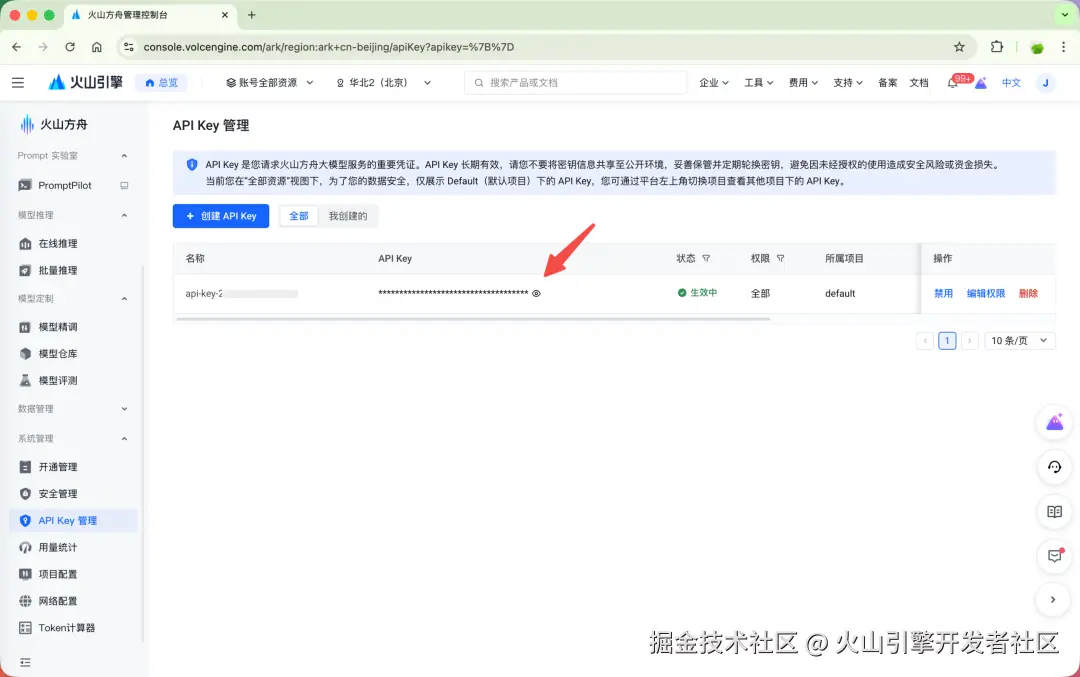
Task: Filter by the 权限 column funnel icon
Action: tap(780, 258)
